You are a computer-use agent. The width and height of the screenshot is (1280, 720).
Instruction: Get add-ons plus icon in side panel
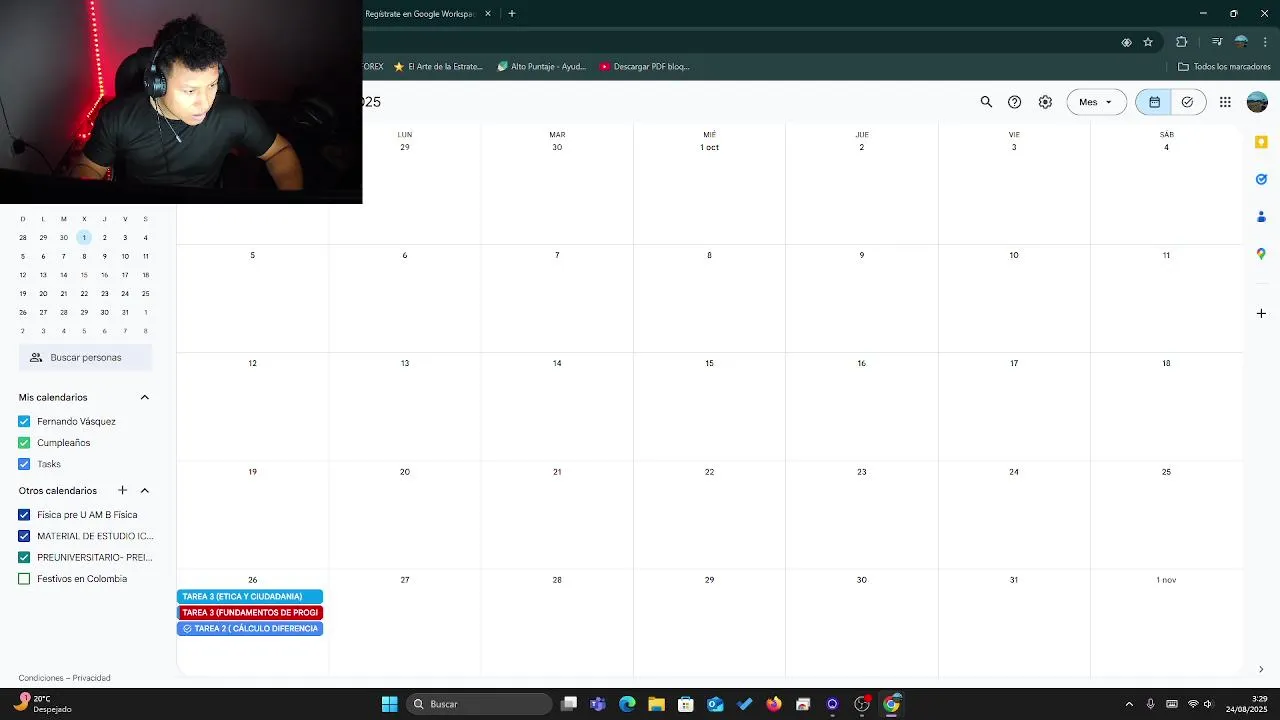1261,313
